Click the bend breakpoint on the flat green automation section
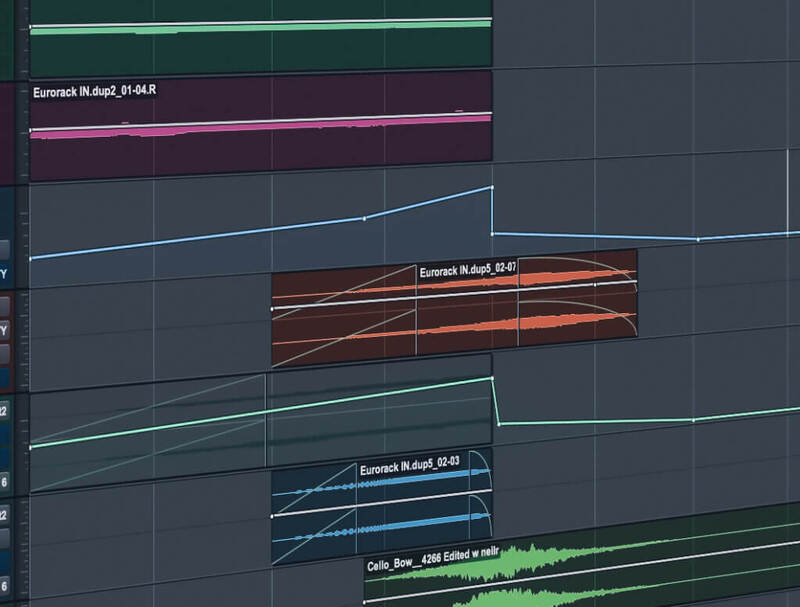 click(693, 420)
